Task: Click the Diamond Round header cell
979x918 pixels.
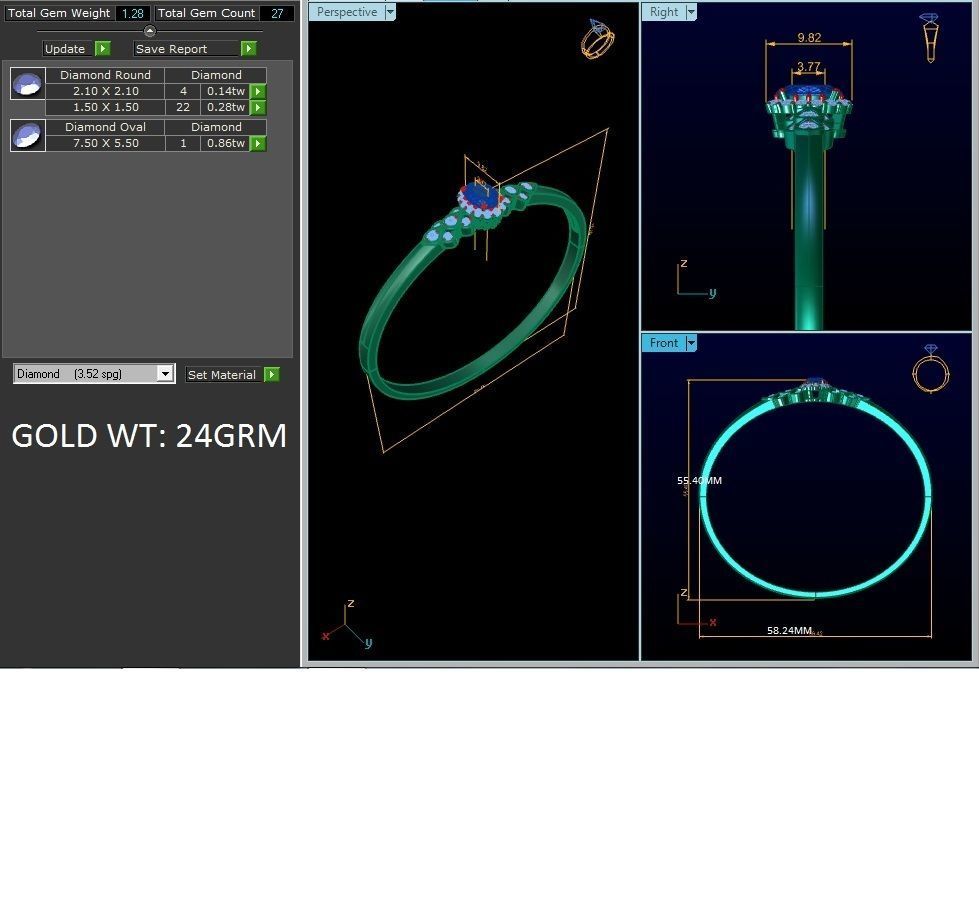Action: point(106,75)
